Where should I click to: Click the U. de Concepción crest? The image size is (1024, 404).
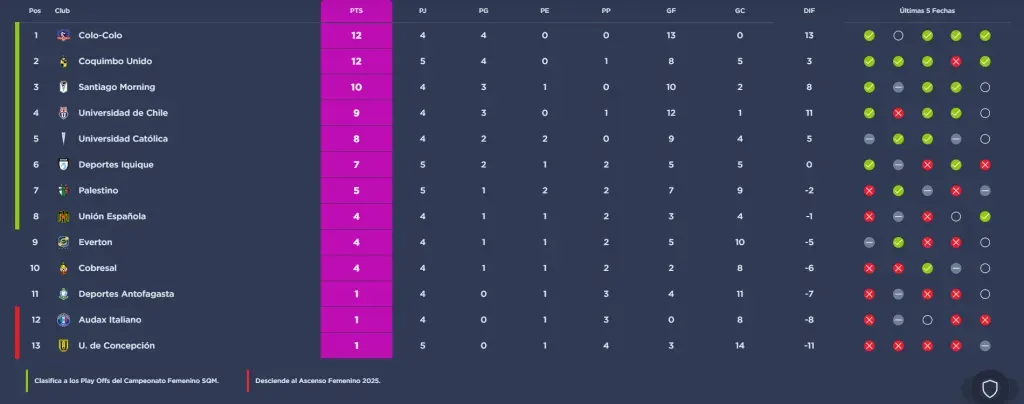[63, 346]
